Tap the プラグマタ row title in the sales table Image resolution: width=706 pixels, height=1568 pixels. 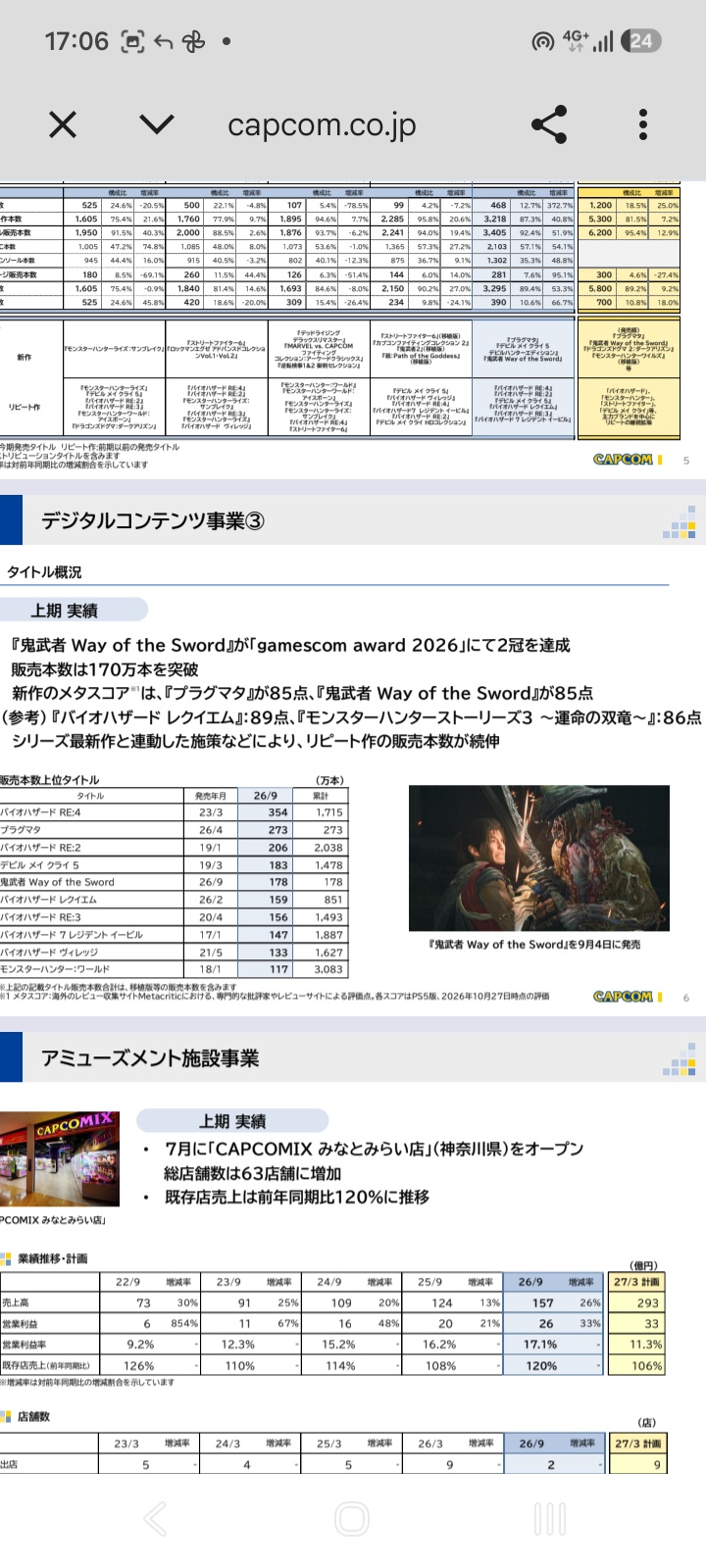(x=22, y=830)
